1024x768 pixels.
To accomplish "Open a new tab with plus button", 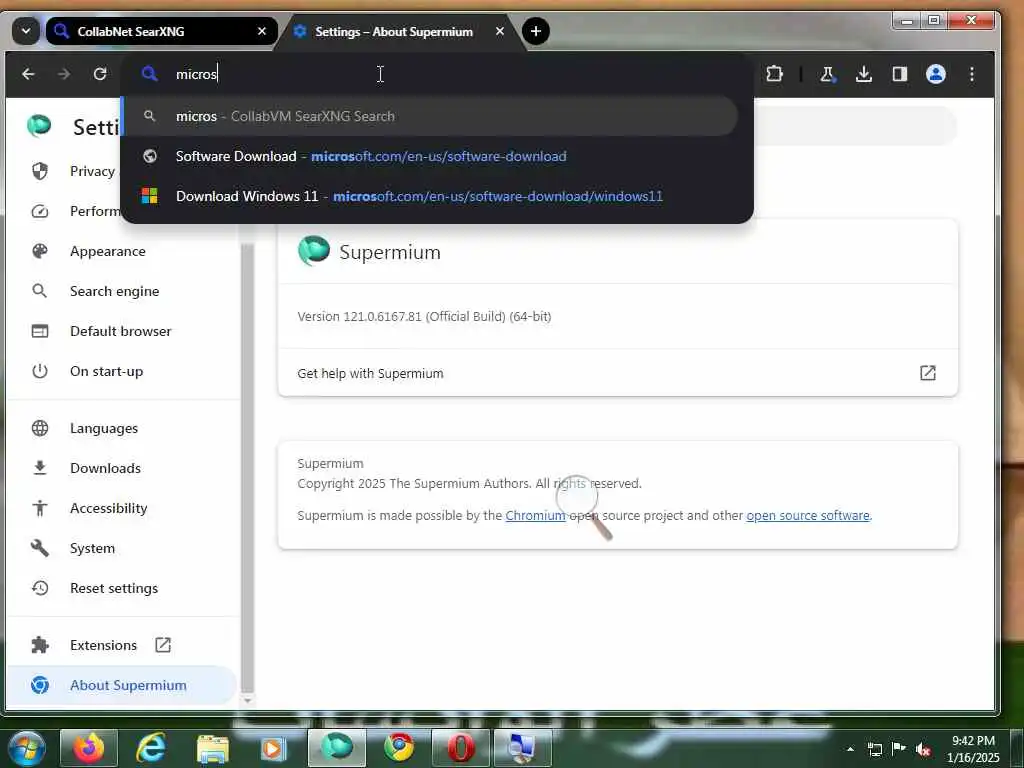I will pyautogui.click(x=536, y=31).
